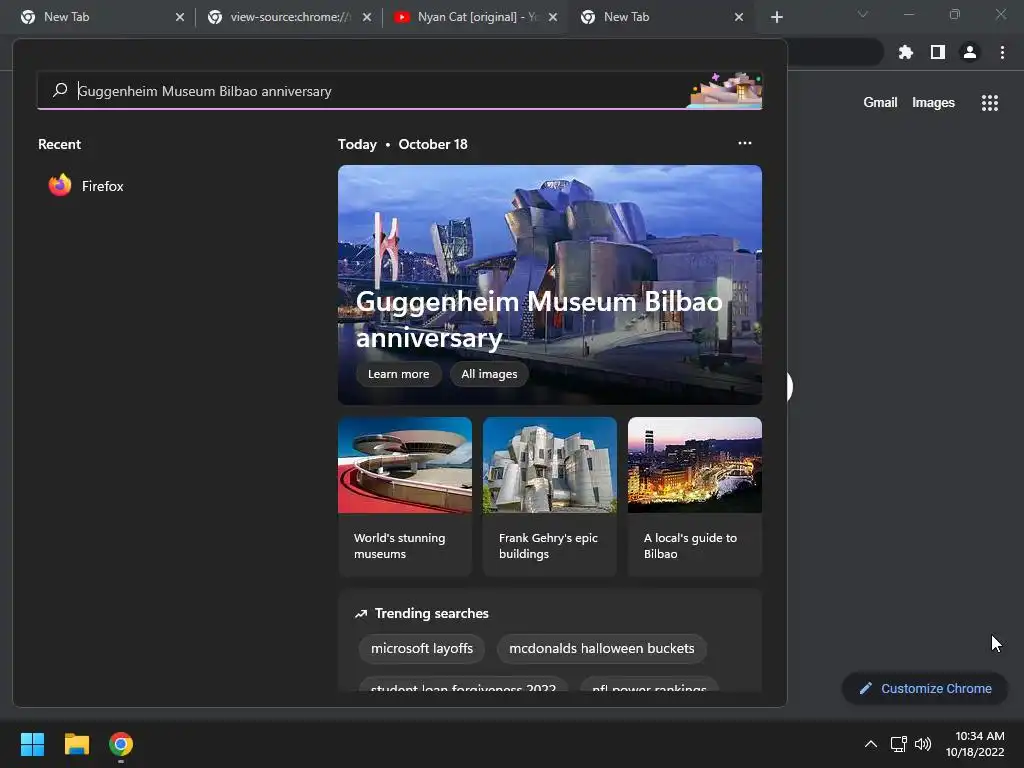This screenshot has width=1024, height=768.
Task: Open World's stunning museums card
Action: tap(405, 496)
